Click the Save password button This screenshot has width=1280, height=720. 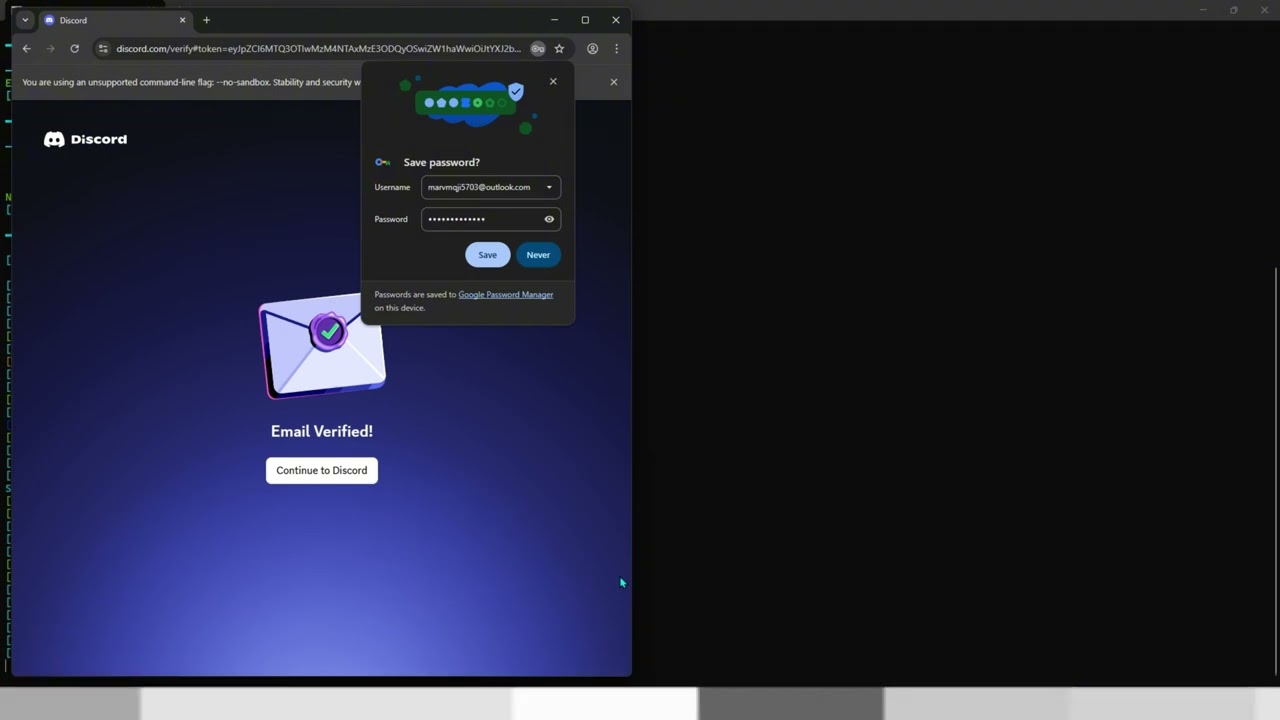click(487, 255)
